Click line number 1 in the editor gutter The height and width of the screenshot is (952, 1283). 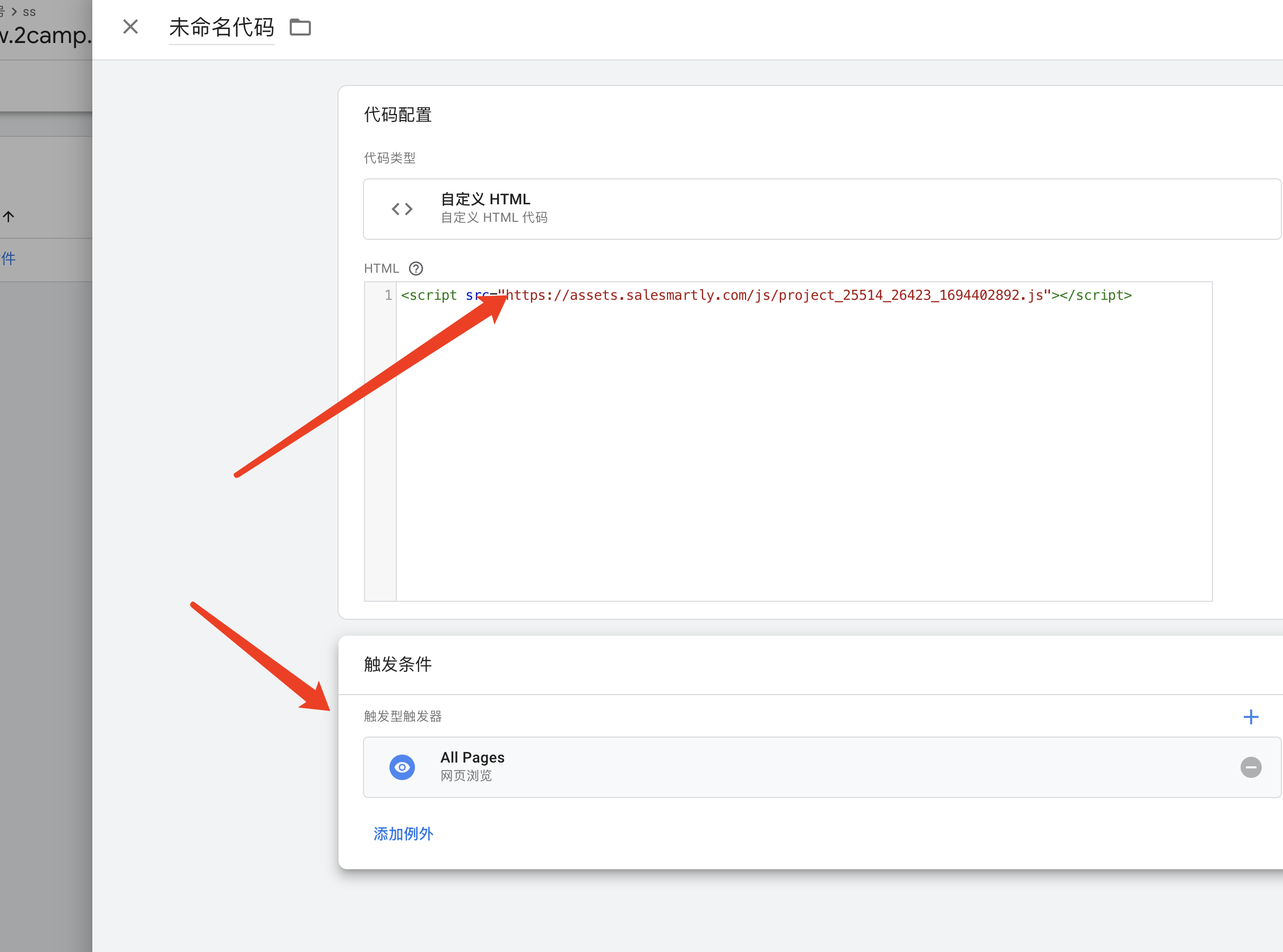tap(388, 295)
